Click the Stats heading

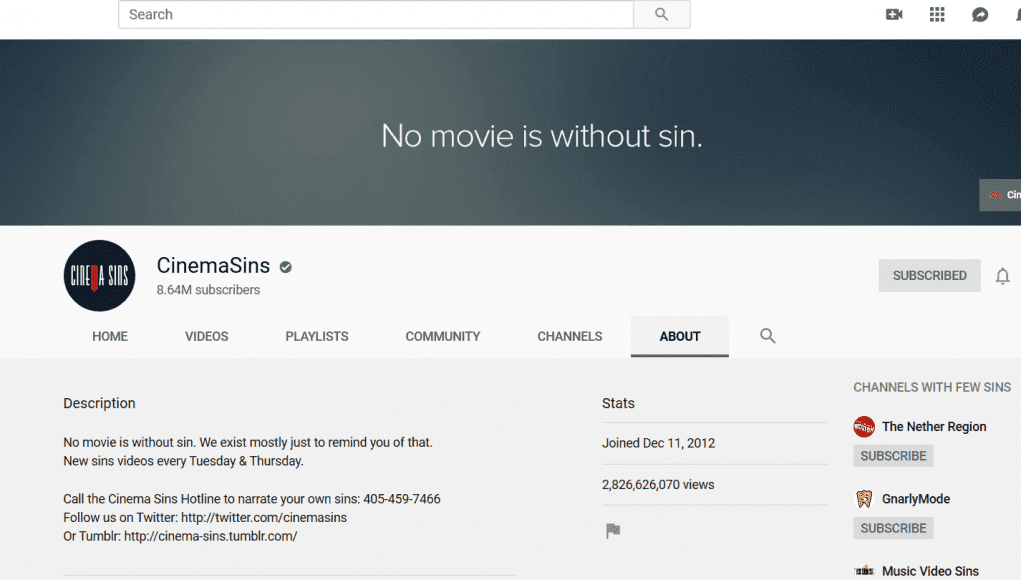coord(618,403)
